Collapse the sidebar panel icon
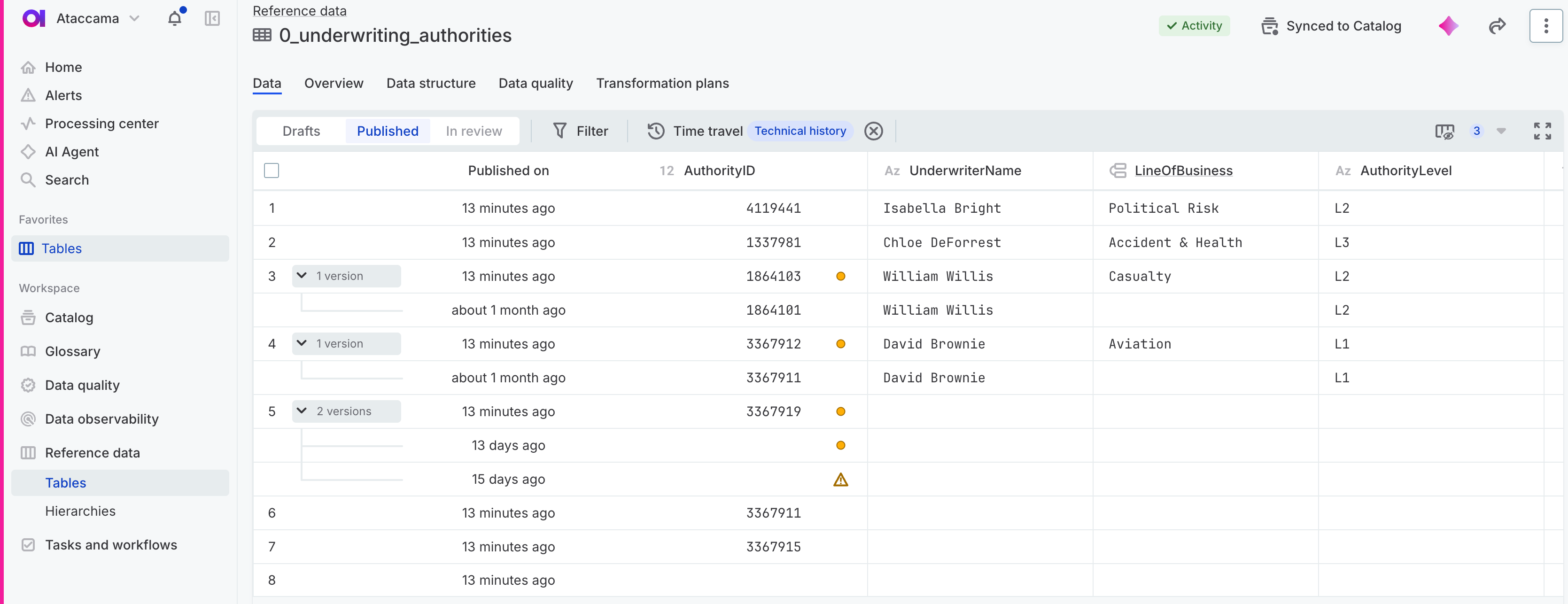This screenshot has width=1568, height=604. point(212,18)
